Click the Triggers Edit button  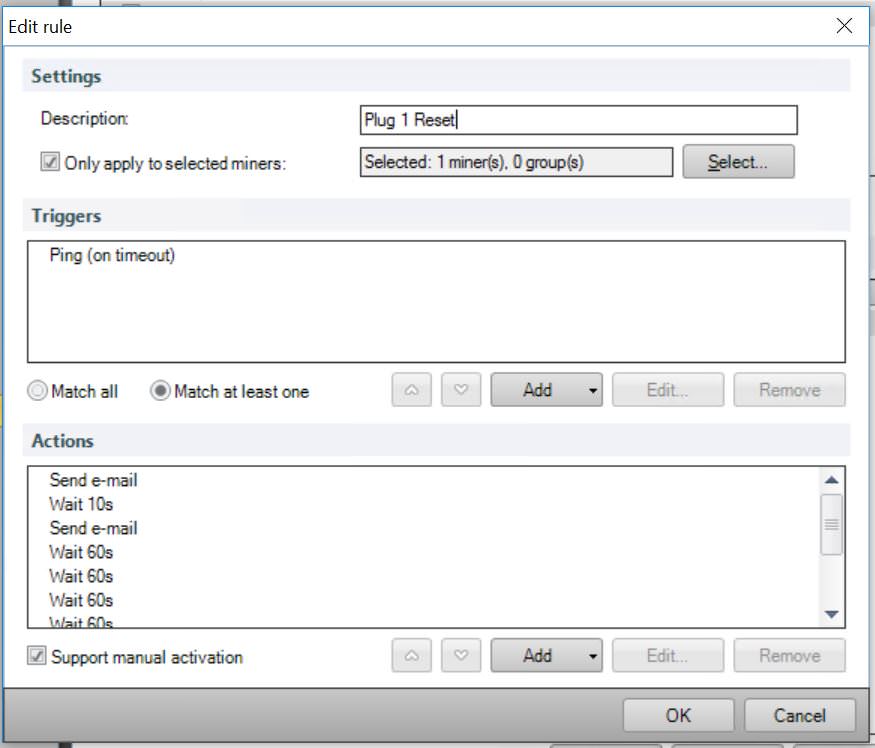(668, 390)
